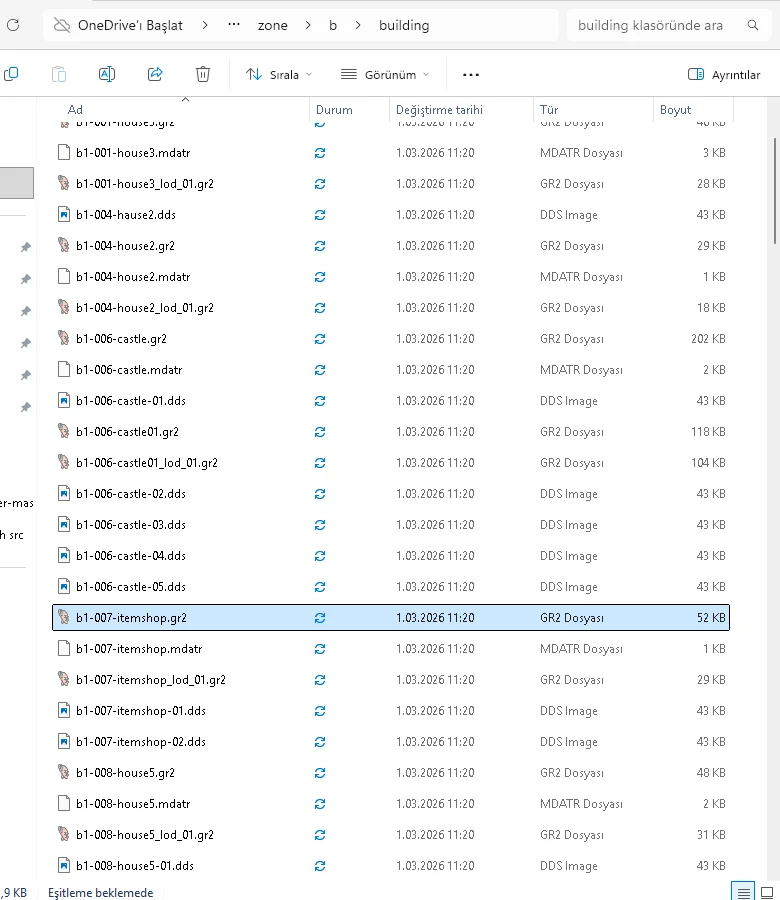Click DDS icon of b1-008-house5-01.dds
The width and height of the screenshot is (780, 900).
64,865
